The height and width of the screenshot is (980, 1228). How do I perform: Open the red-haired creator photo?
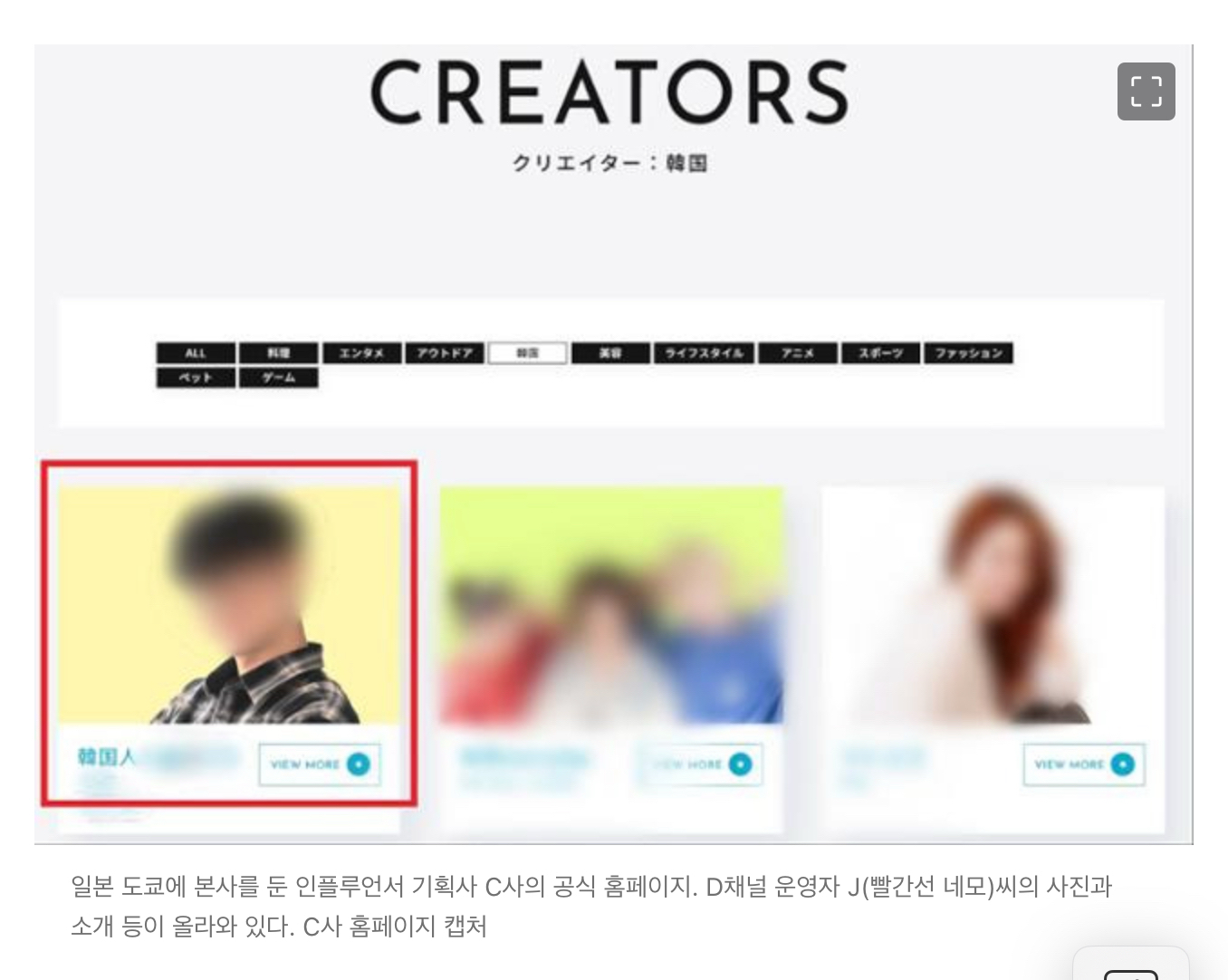pos(993,605)
